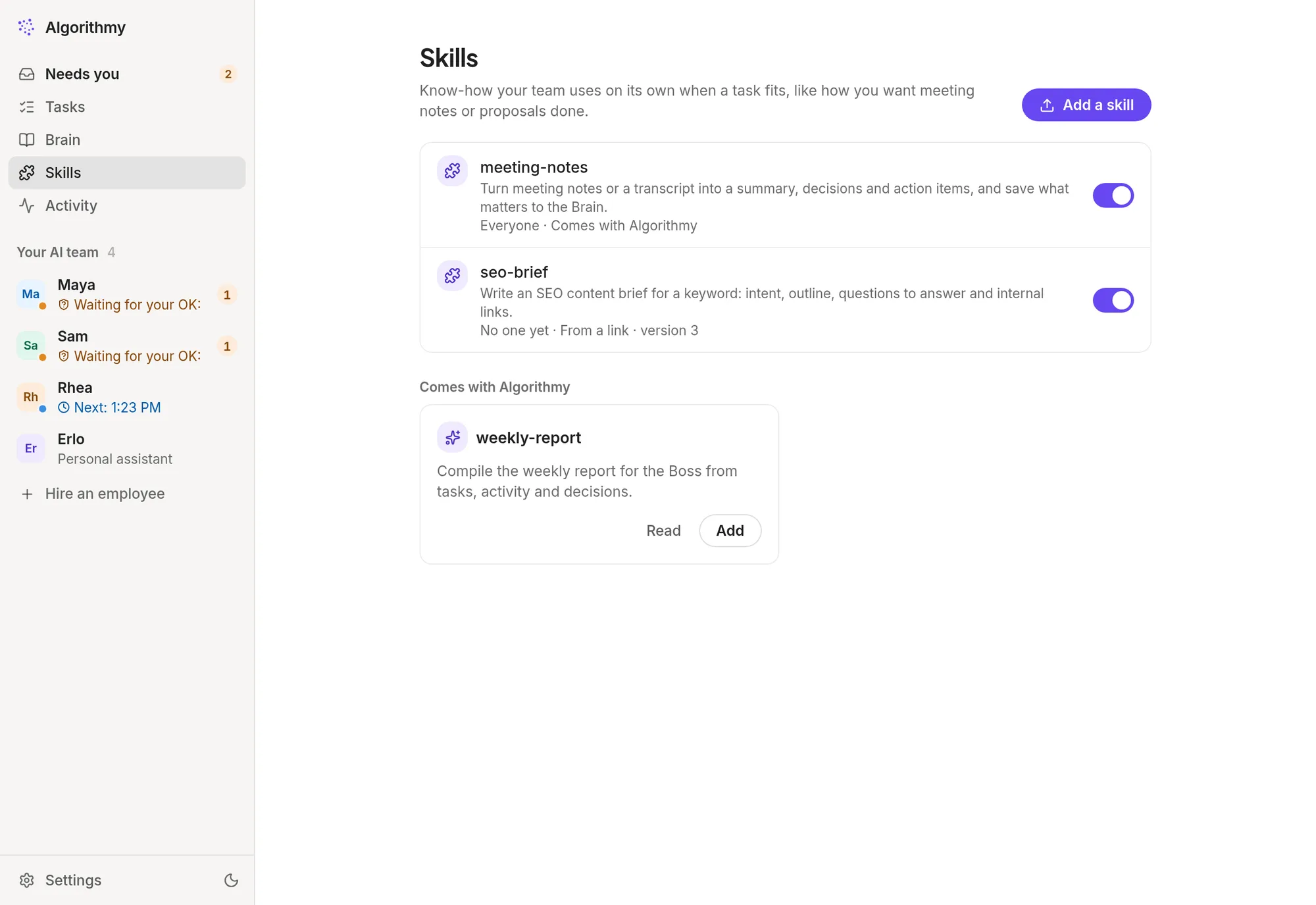Image resolution: width=1316 pixels, height=905 pixels.
Task: Click 'Everyone · Comes with Algorithmy' text
Action: 588,226
